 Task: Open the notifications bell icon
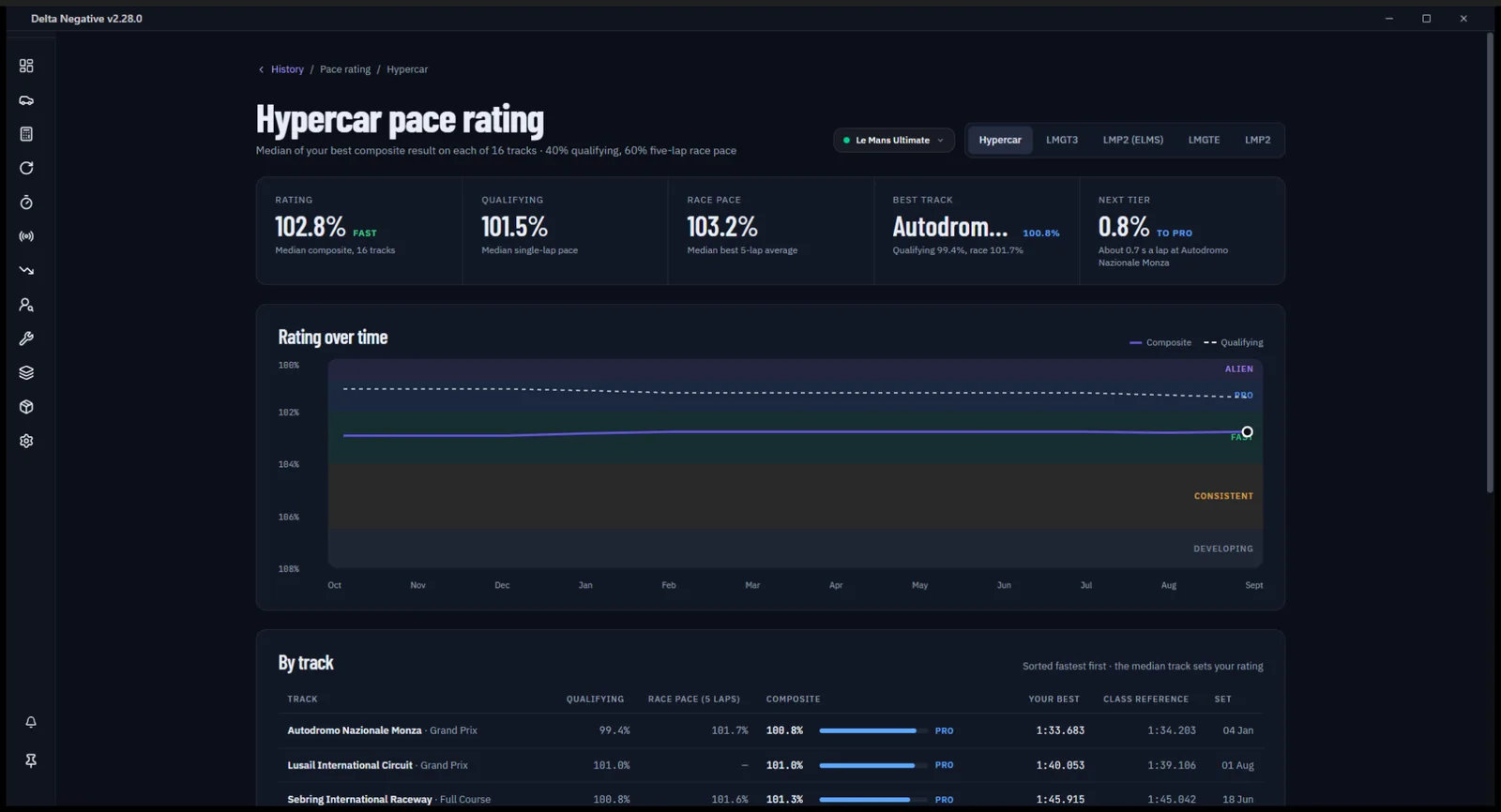click(x=31, y=722)
